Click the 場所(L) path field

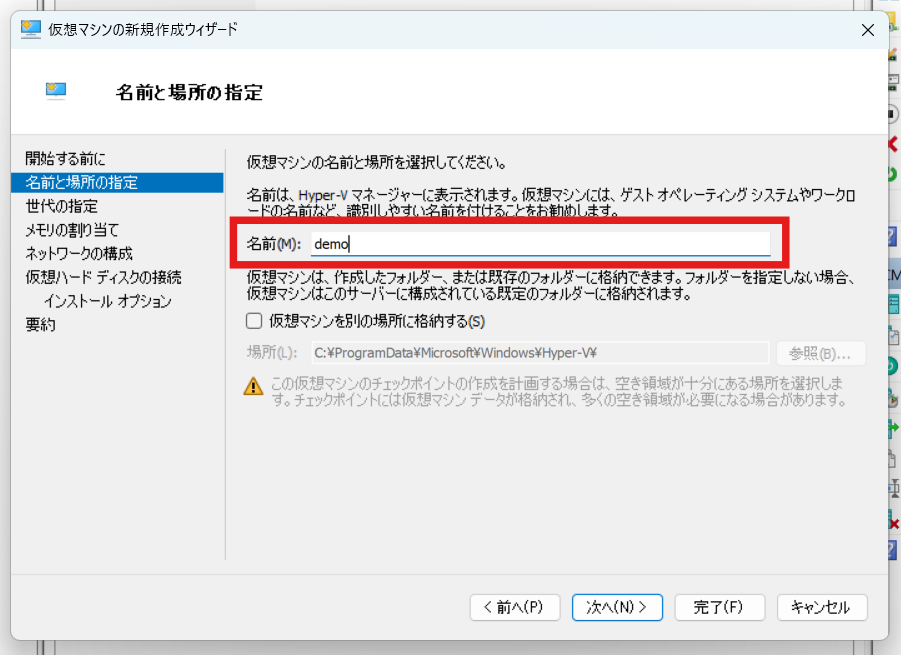coord(540,353)
